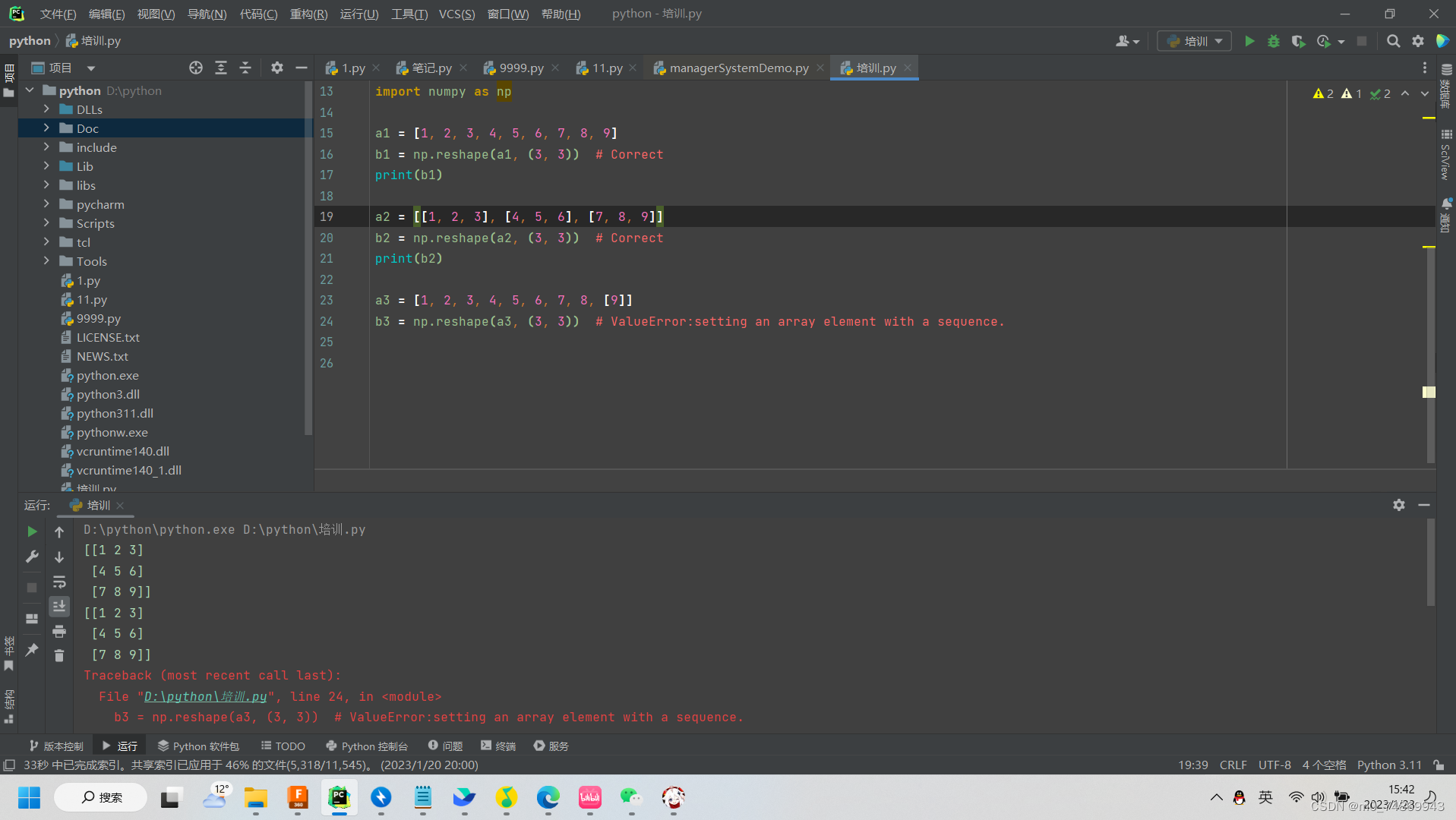Expand the Scripts folder in project tree
This screenshot has height=820, width=1456.
47,223
